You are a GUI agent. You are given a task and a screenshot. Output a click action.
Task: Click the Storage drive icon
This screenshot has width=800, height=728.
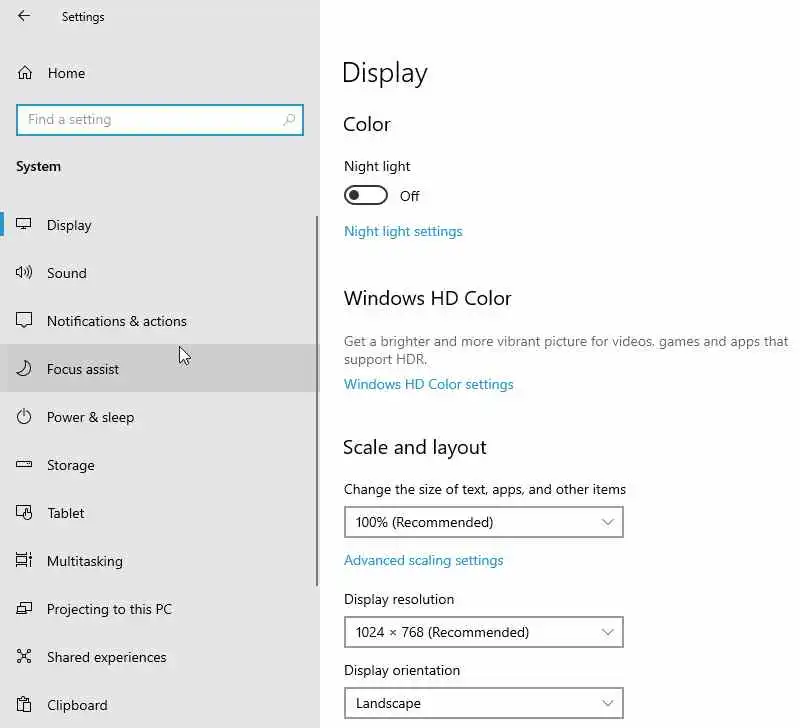[23, 464]
